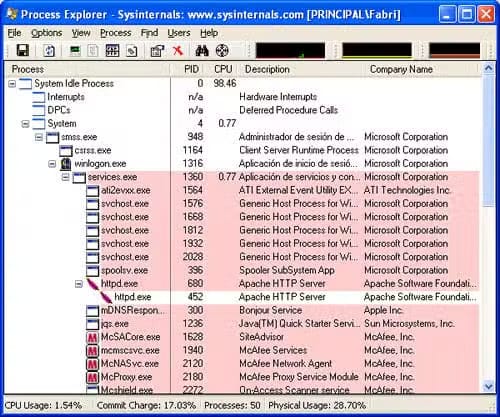Click the 'ATI Technologies Inc.' company cell
Screen dimensions: 500x417
pyautogui.click(x=407, y=190)
